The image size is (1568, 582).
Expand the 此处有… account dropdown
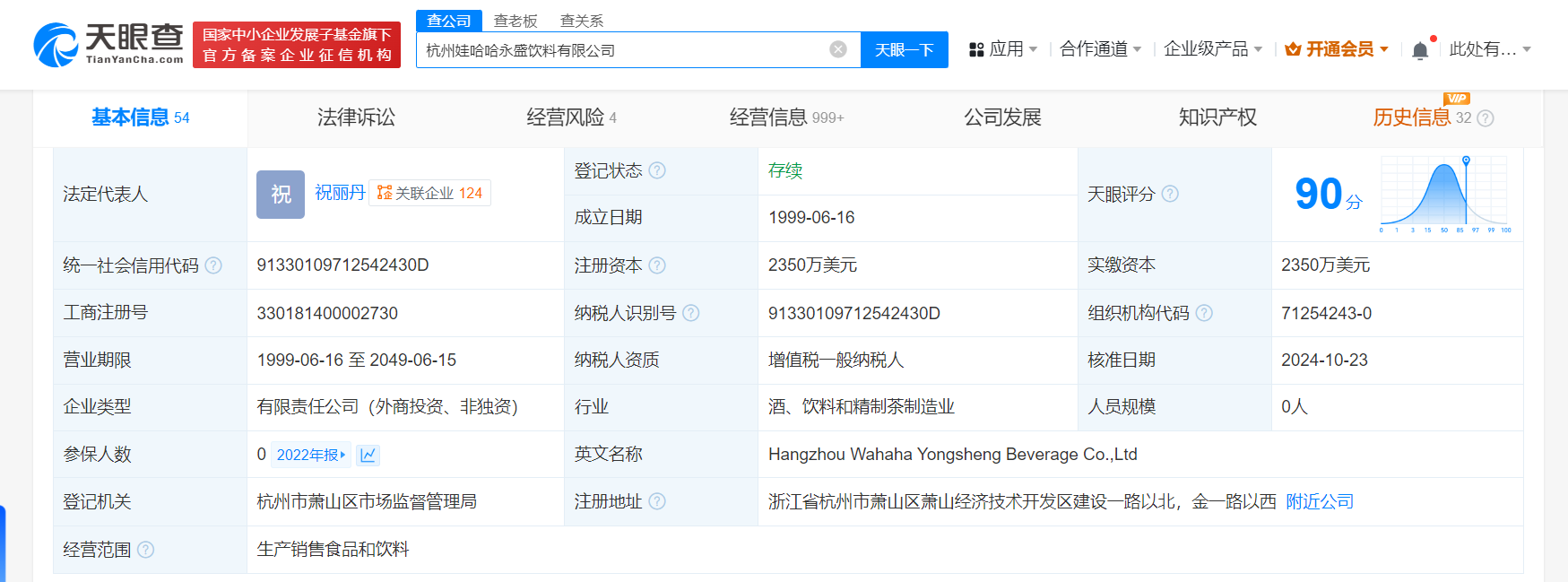pos(1527,49)
